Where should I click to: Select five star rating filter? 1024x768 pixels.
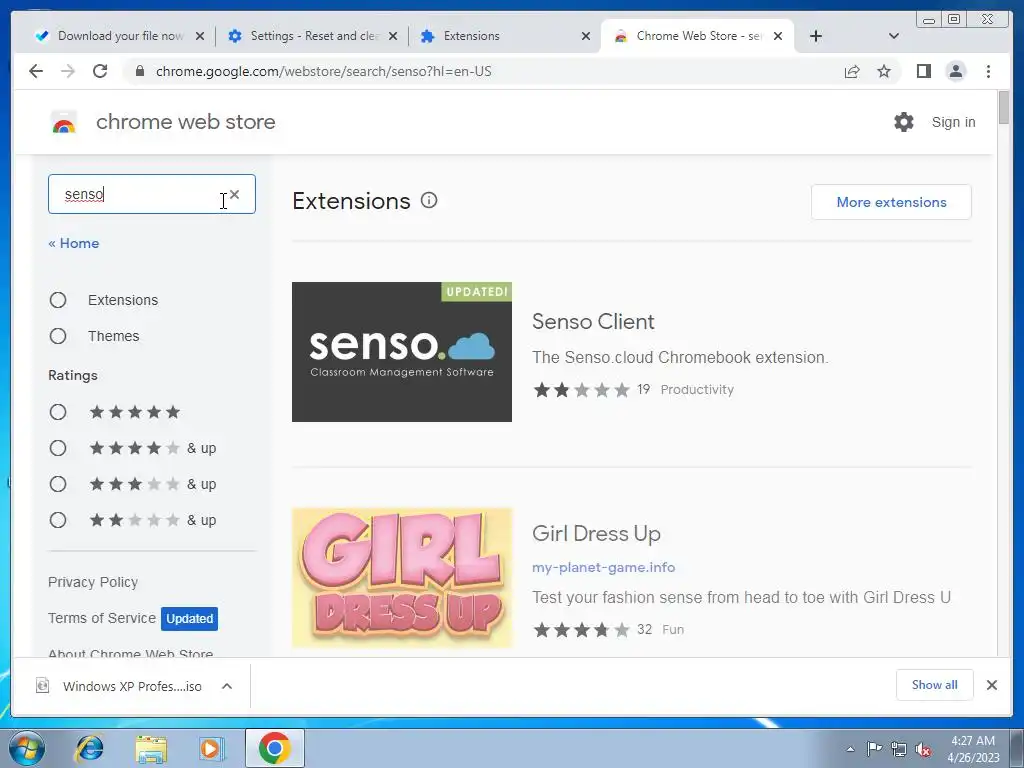click(58, 412)
